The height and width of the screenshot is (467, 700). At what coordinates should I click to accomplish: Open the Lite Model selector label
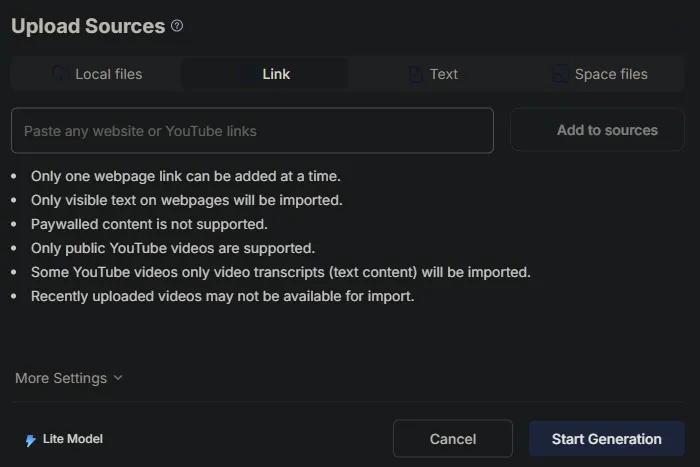[x=73, y=439]
